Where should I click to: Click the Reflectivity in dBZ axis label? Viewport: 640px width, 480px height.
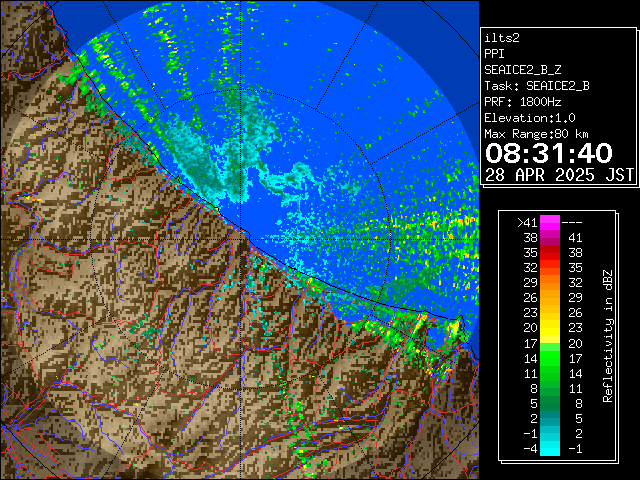point(607,336)
